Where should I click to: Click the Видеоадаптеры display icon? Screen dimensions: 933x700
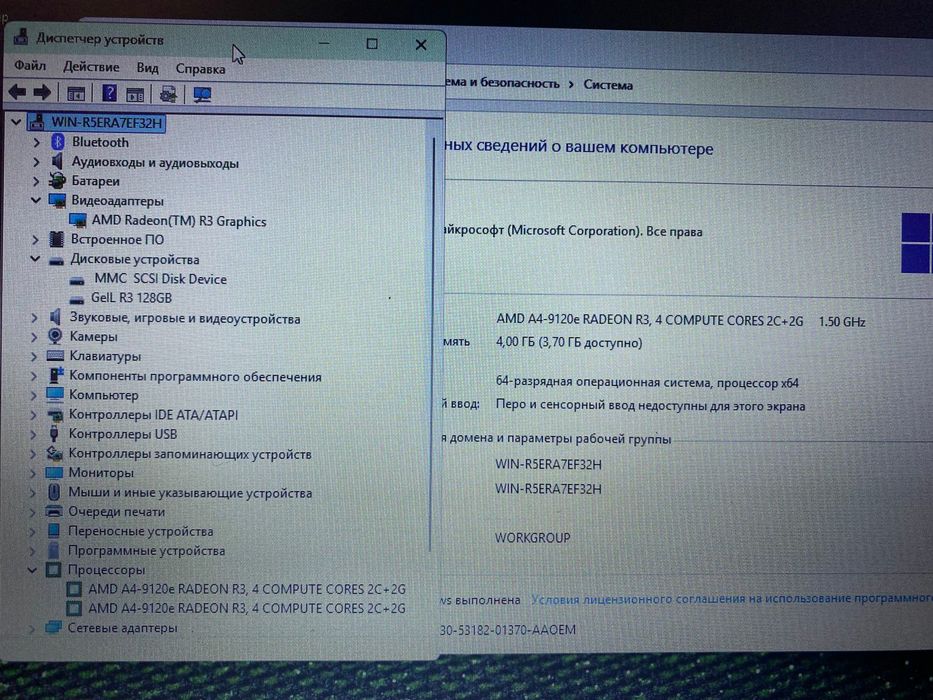click(x=57, y=201)
